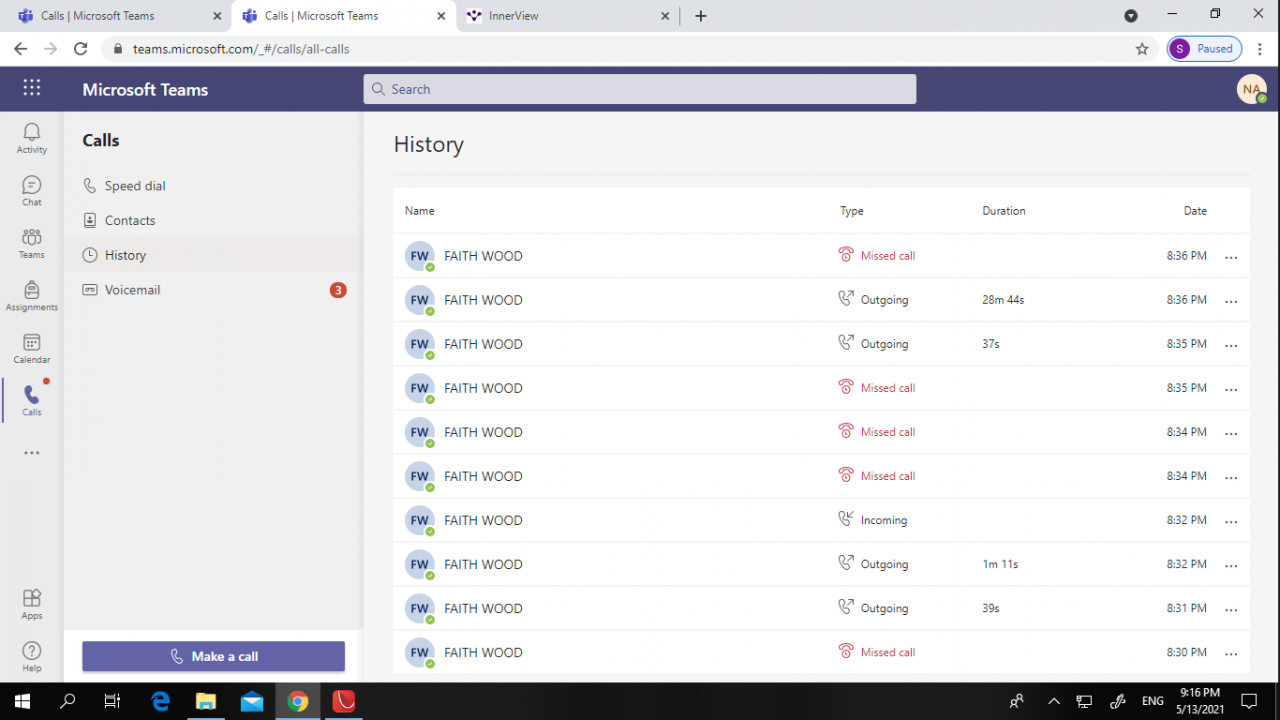This screenshot has height=720, width=1280.
Task: Sort history by Name column header
Action: pyautogui.click(x=420, y=211)
